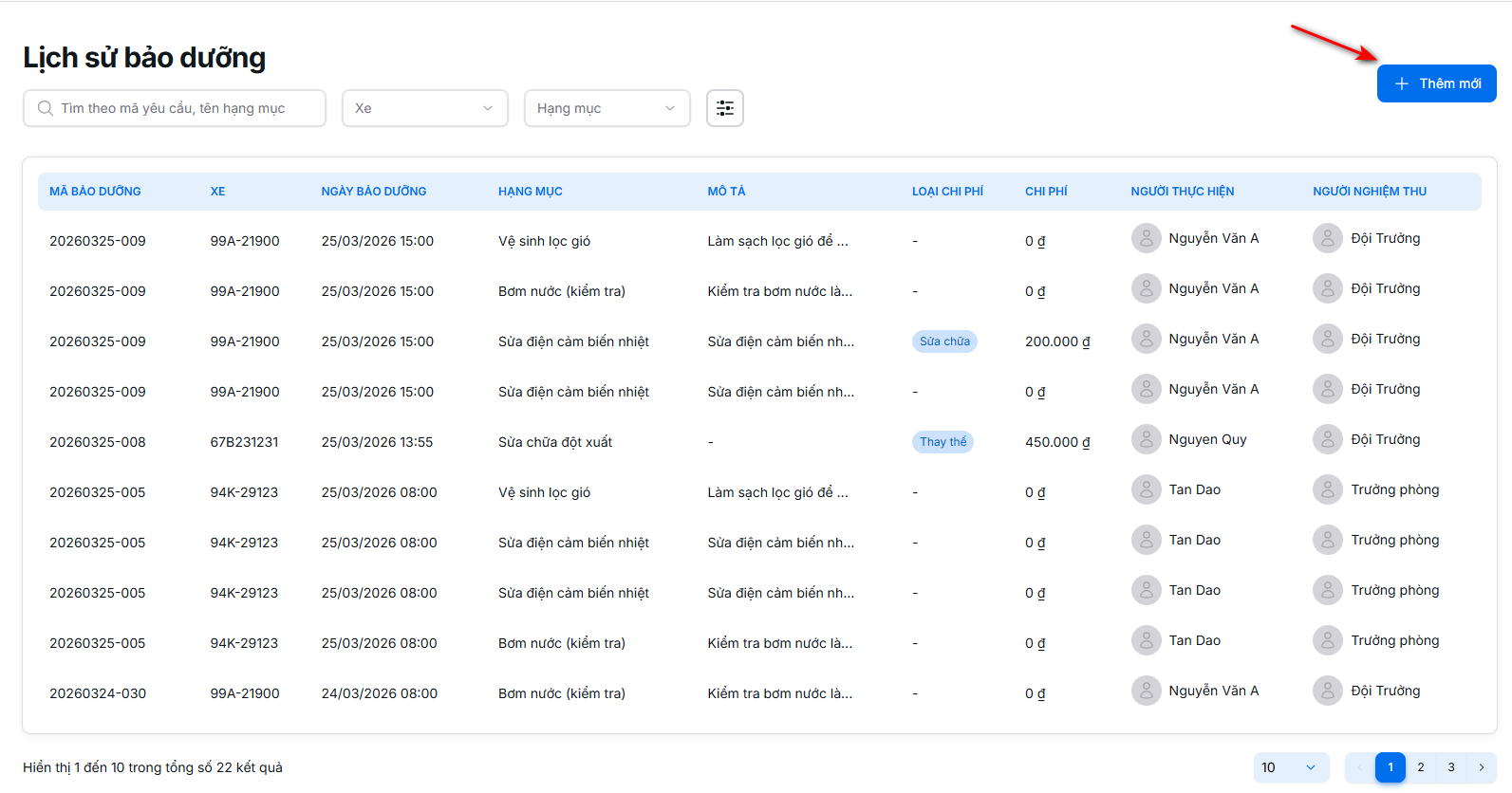1512x793 pixels.
Task: Go to previous page arrow
Action: click(1359, 767)
